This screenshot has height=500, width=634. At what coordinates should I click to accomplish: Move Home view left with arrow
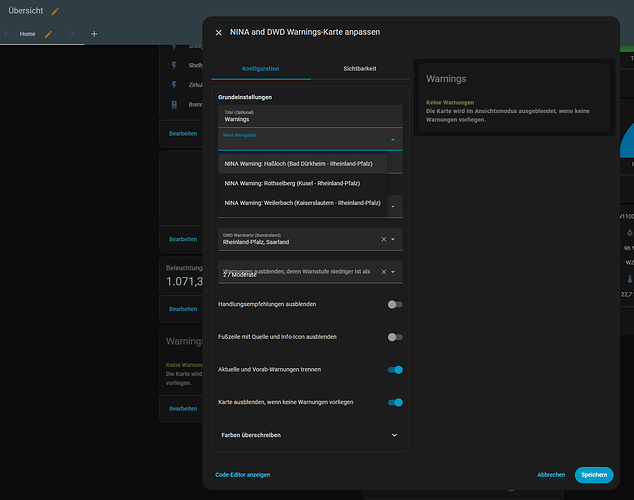click(x=7, y=34)
